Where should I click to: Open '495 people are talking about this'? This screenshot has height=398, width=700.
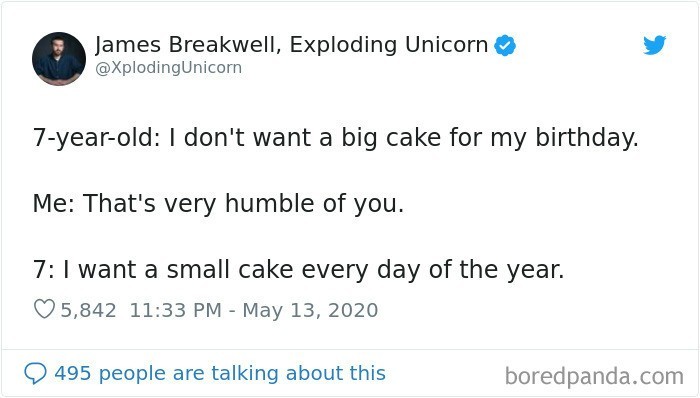(x=220, y=373)
